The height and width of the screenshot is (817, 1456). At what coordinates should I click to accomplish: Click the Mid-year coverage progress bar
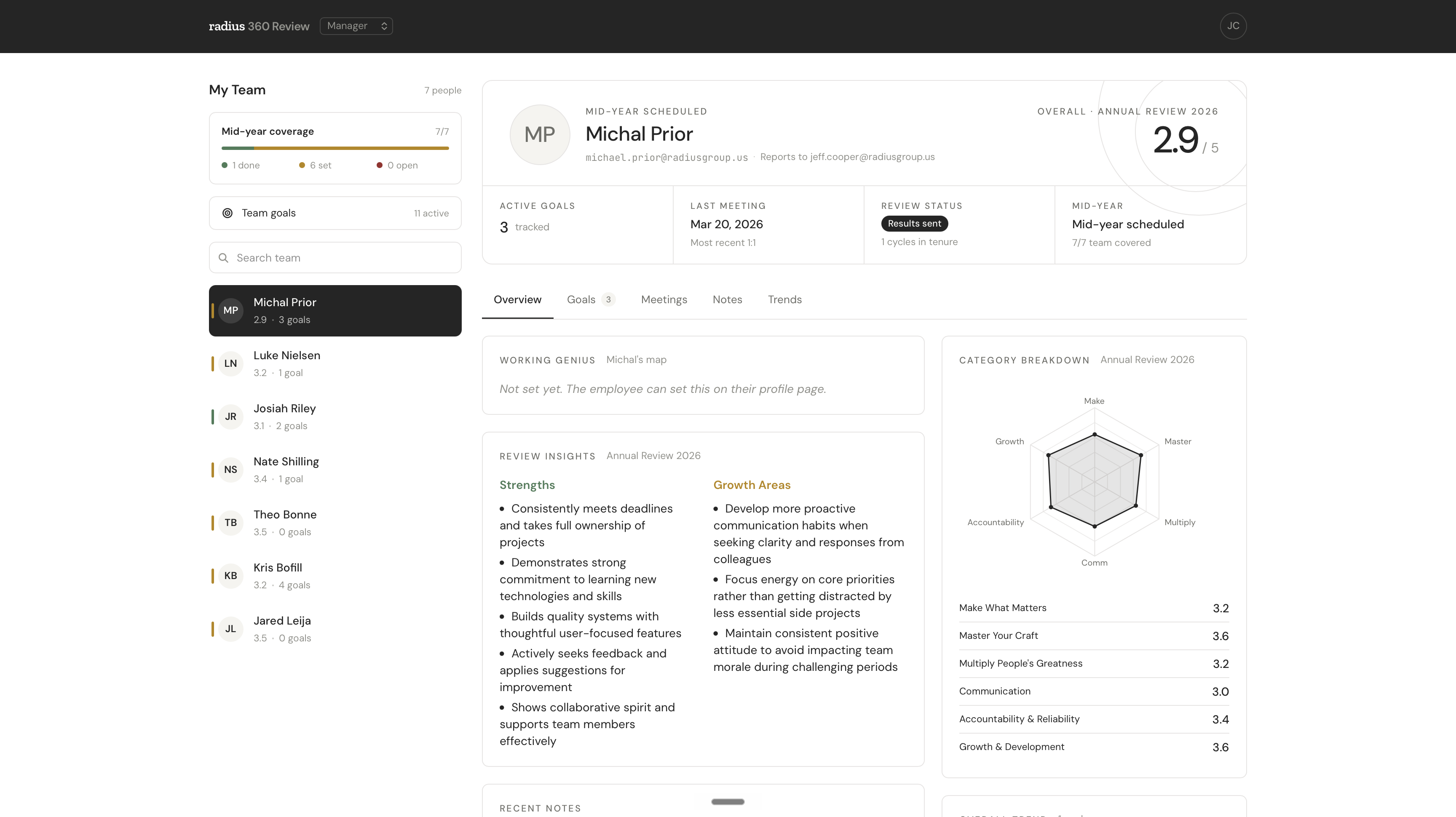335,148
